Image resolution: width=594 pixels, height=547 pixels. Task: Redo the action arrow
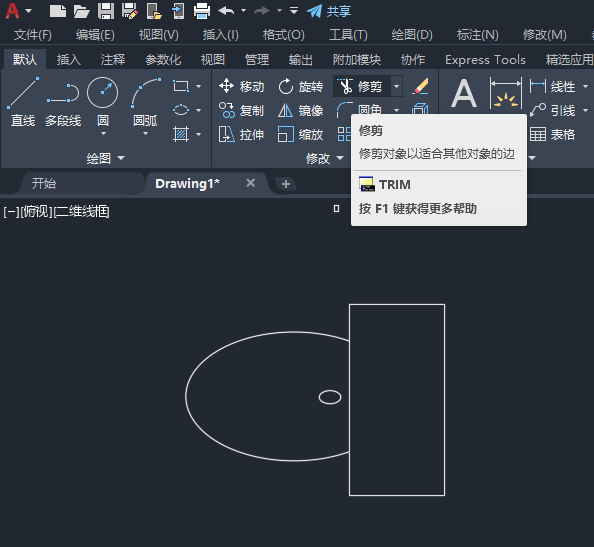point(262,11)
